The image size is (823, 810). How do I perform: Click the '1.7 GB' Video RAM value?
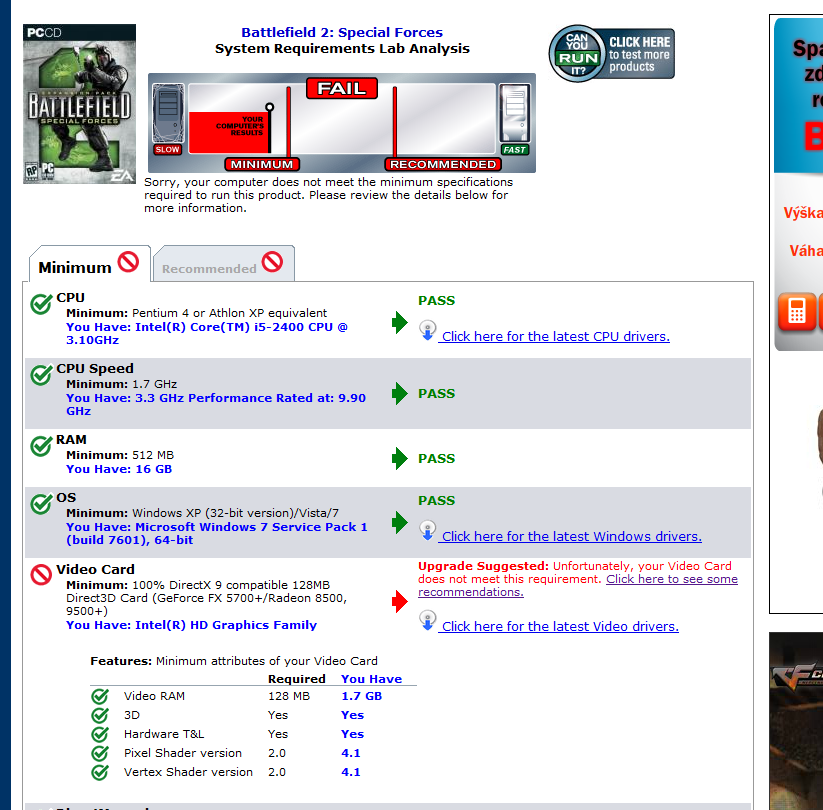coord(362,696)
